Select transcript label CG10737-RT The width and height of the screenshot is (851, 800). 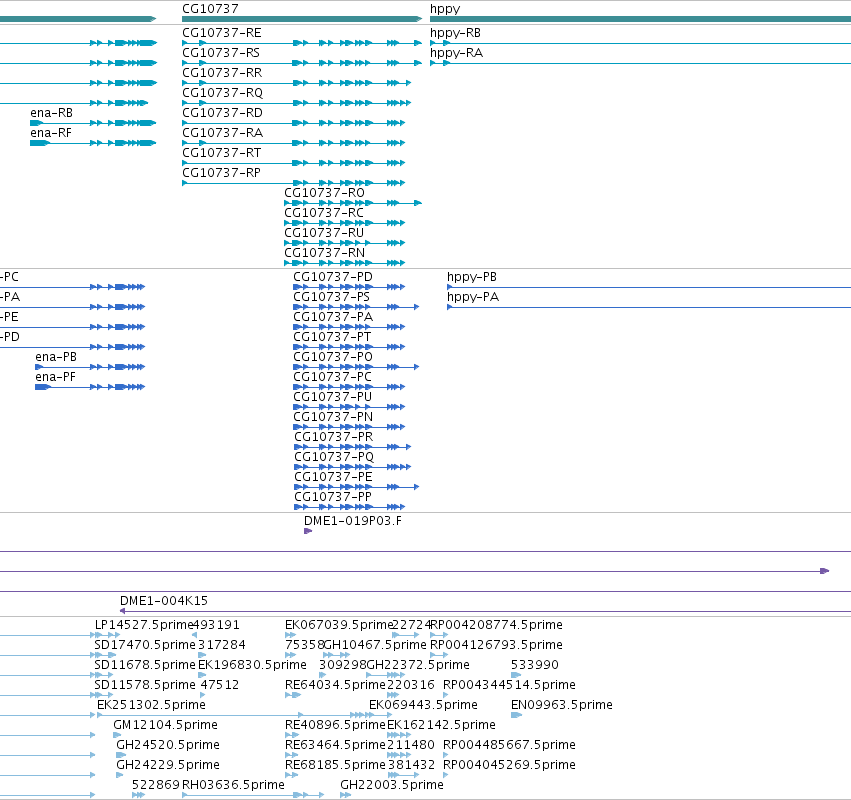coord(221,153)
